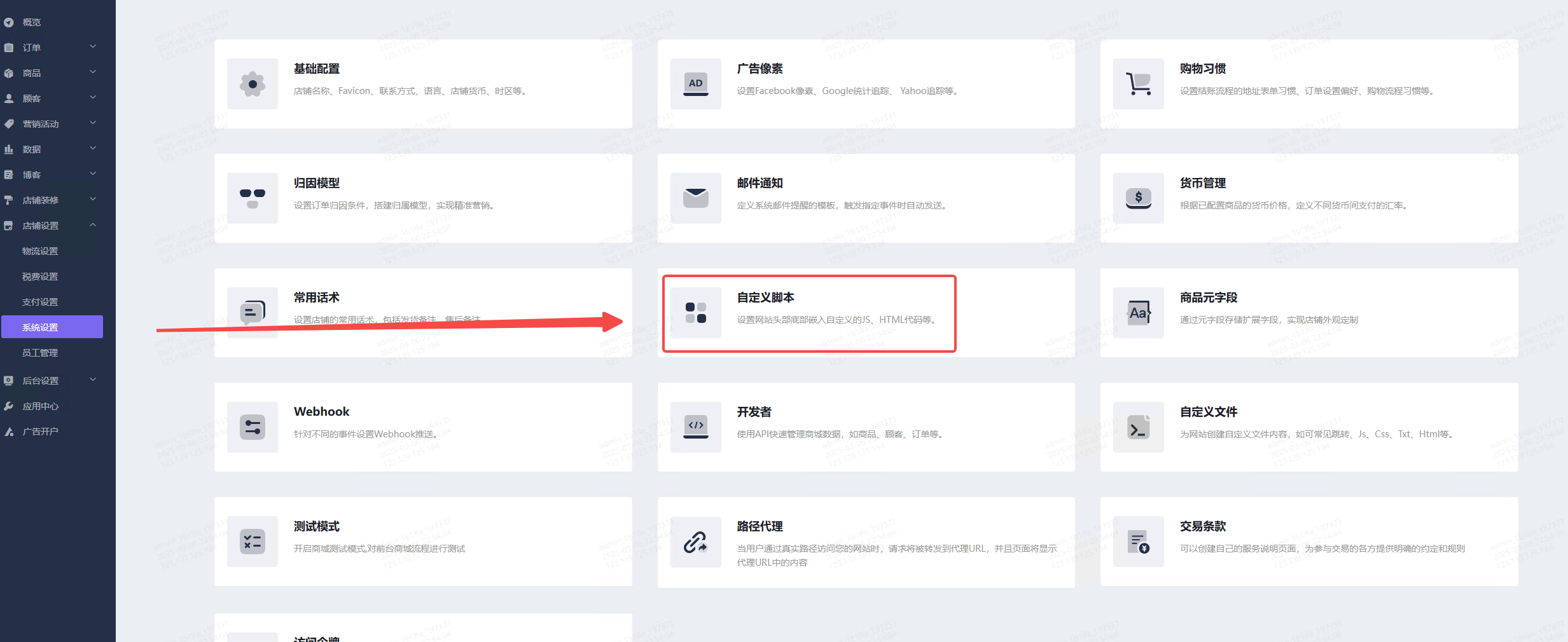
Task: Expand the 顾客 menu chevron
Action: tap(93, 97)
